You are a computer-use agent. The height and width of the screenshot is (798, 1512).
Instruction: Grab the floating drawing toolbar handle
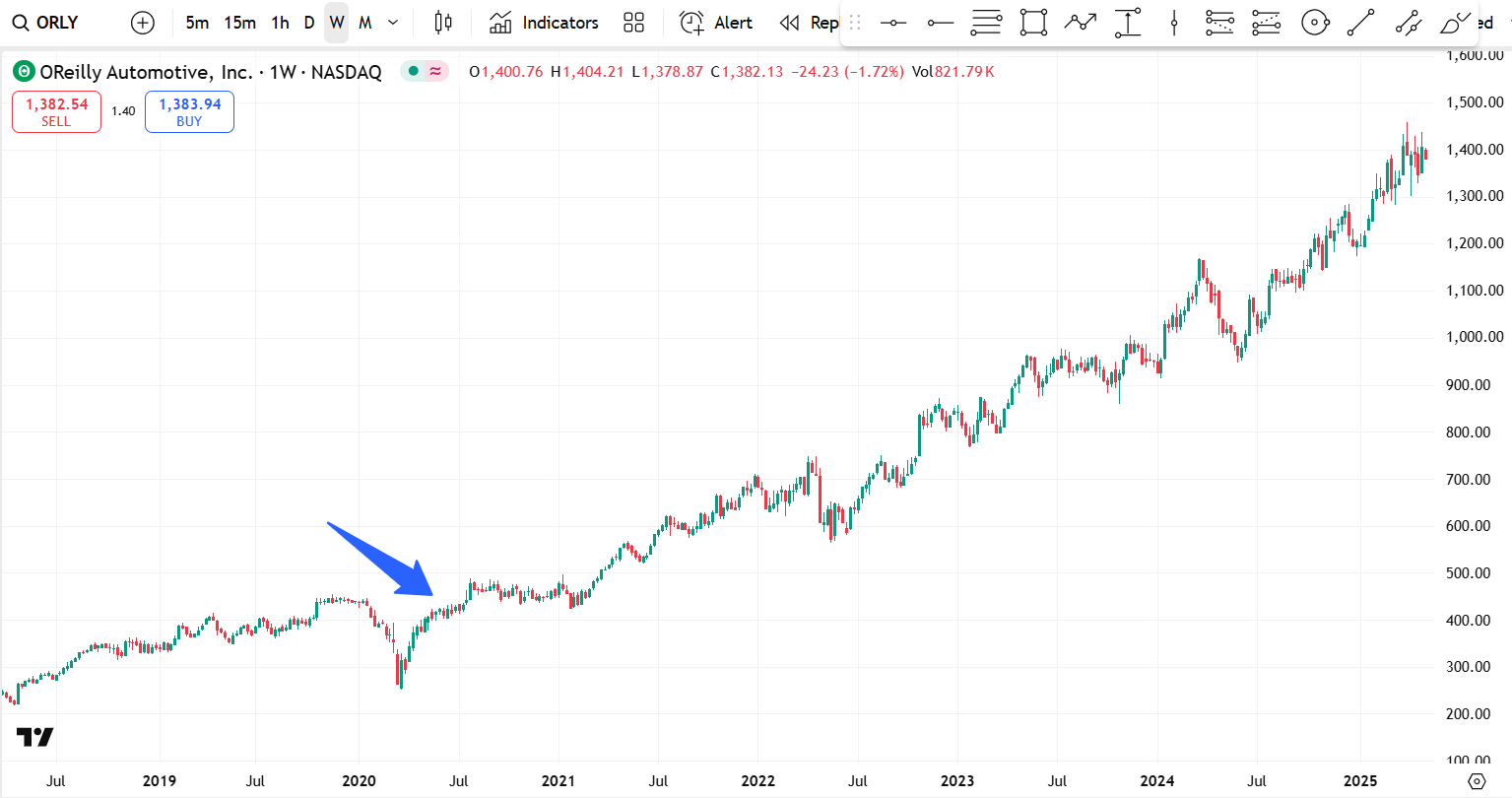(x=855, y=22)
